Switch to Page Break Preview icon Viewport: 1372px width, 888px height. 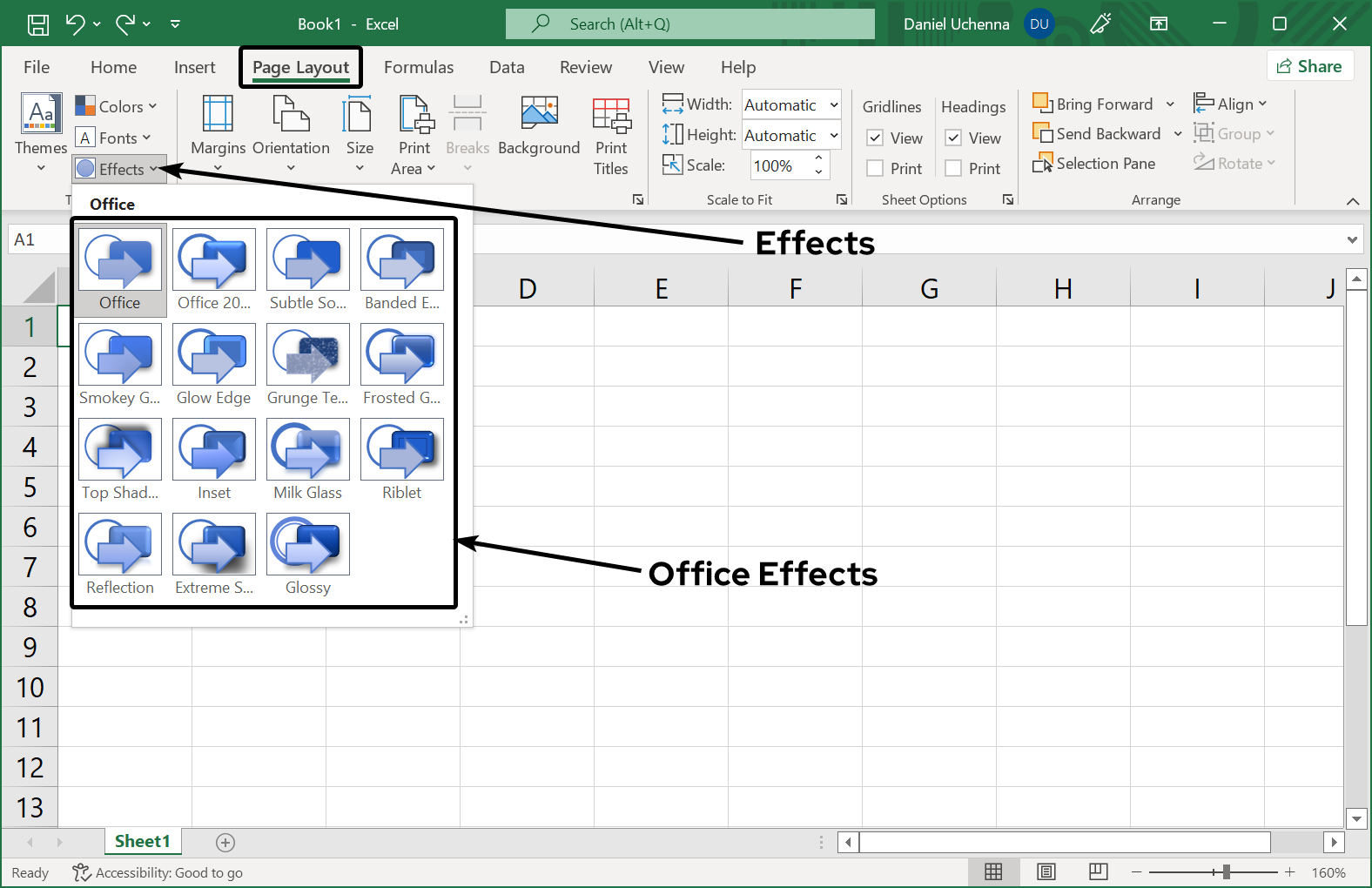pos(1099,871)
